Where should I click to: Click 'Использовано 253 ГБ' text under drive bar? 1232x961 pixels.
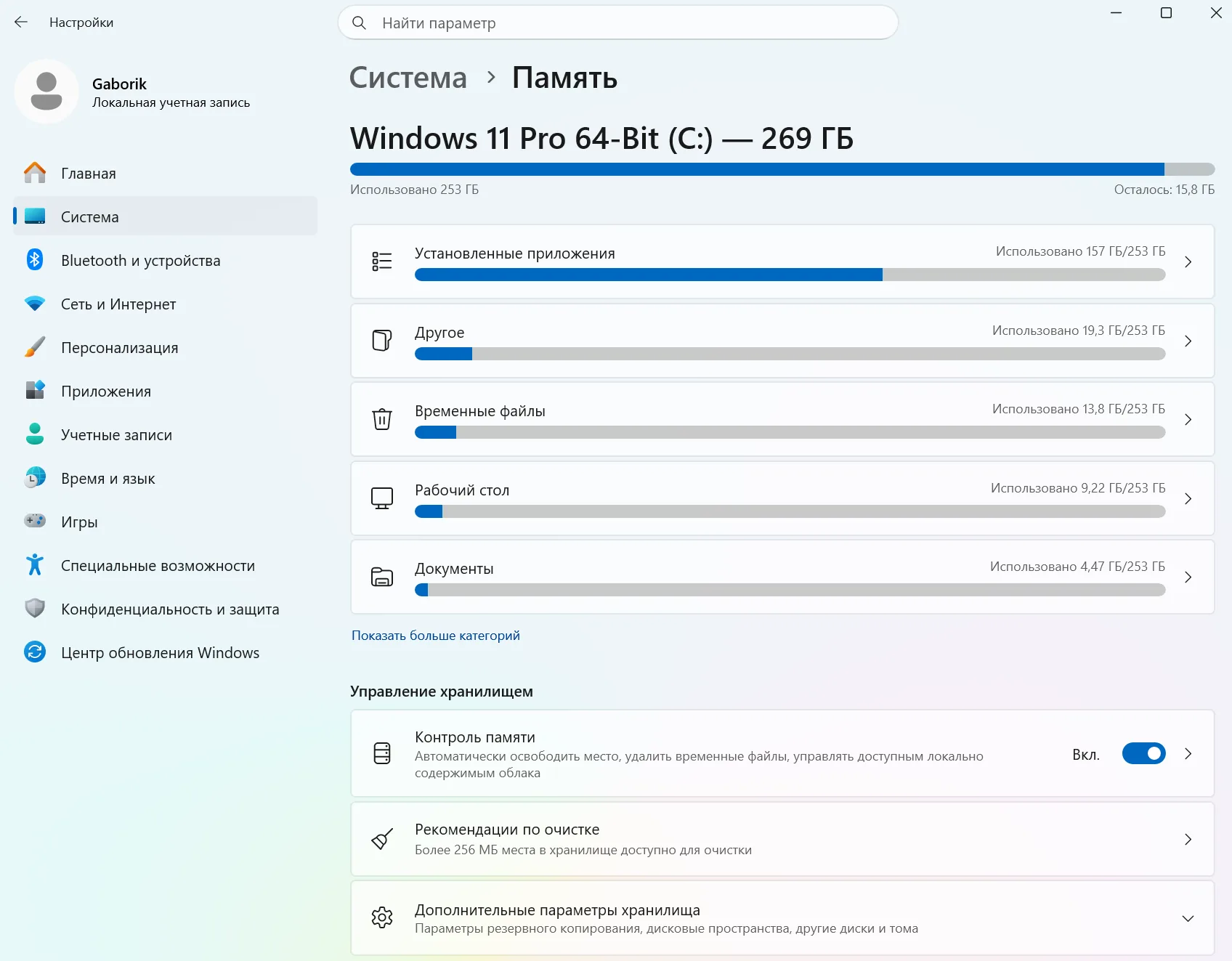pos(414,190)
